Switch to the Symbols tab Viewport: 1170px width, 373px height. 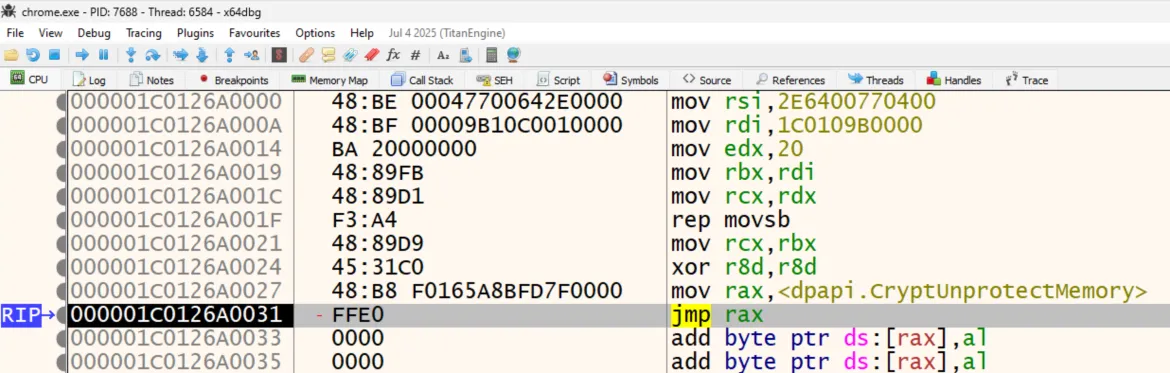[631, 80]
